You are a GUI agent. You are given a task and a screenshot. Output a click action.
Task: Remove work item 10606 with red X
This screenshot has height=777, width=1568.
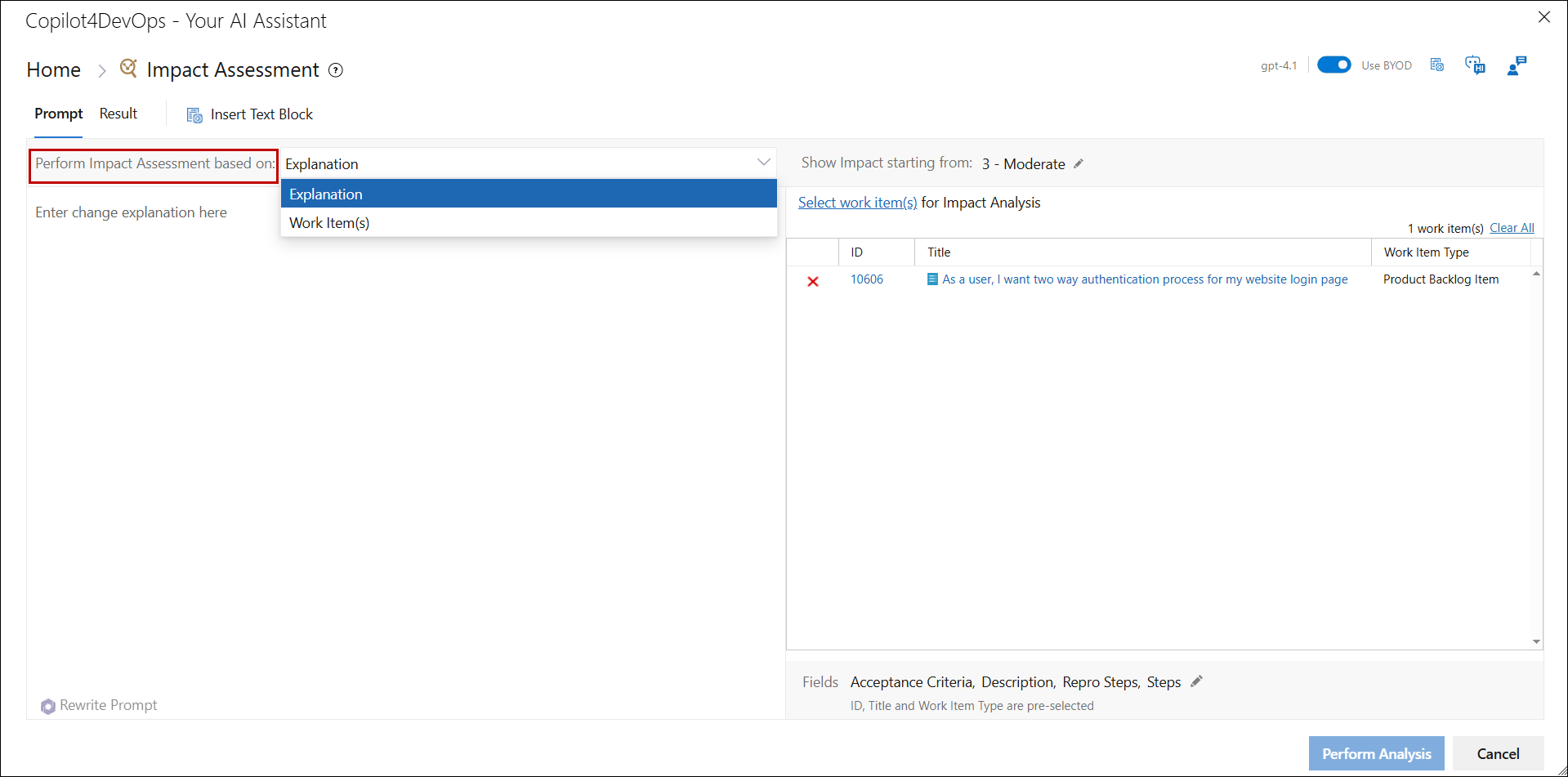pos(813,281)
